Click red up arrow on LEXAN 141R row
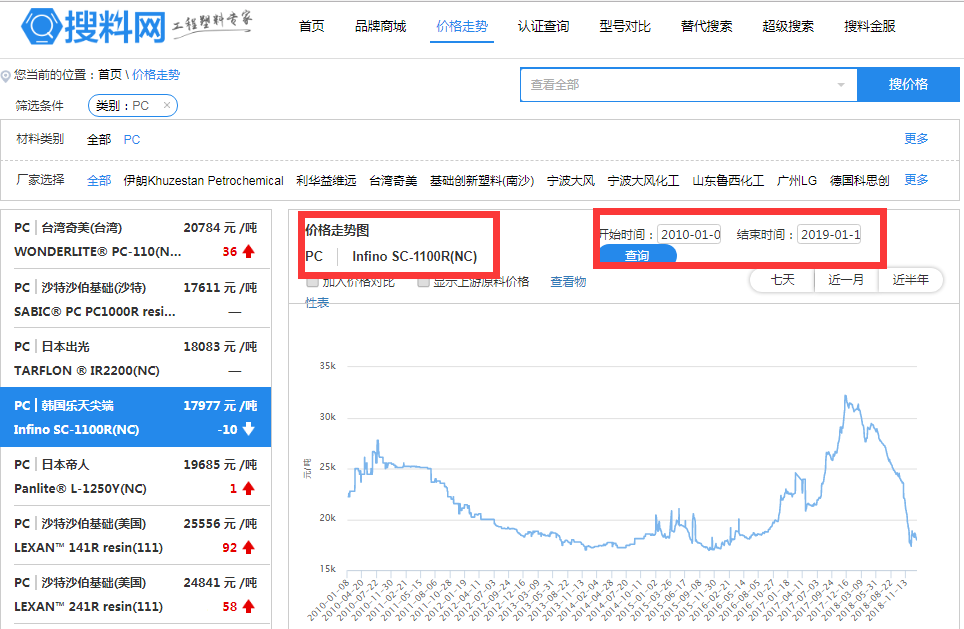The height and width of the screenshot is (629, 964). 248,548
